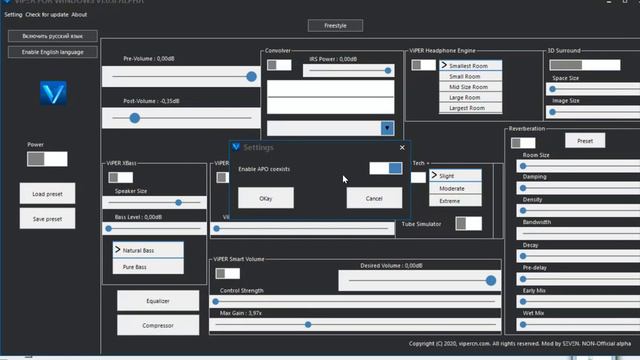This screenshot has width=640, height=360.
Task: Toggle the main Power switch
Action: point(47,159)
